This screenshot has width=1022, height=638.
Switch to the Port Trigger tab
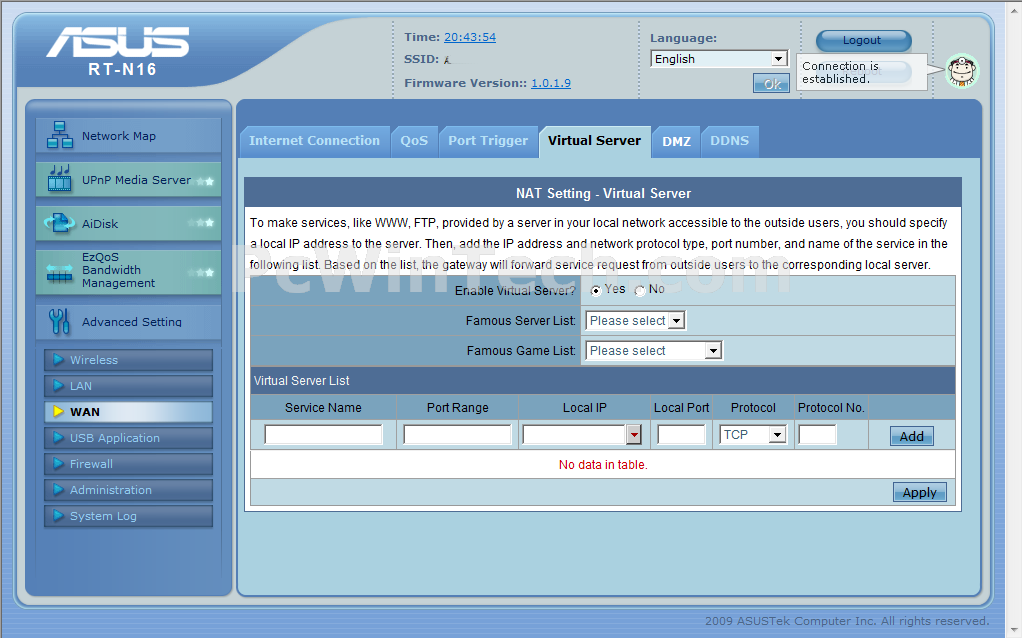[487, 141]
